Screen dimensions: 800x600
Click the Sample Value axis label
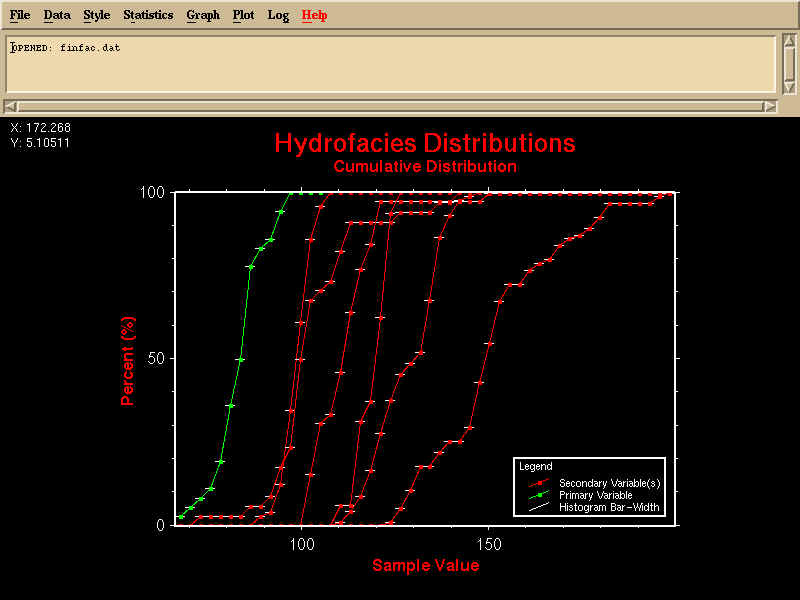[426, 565]
